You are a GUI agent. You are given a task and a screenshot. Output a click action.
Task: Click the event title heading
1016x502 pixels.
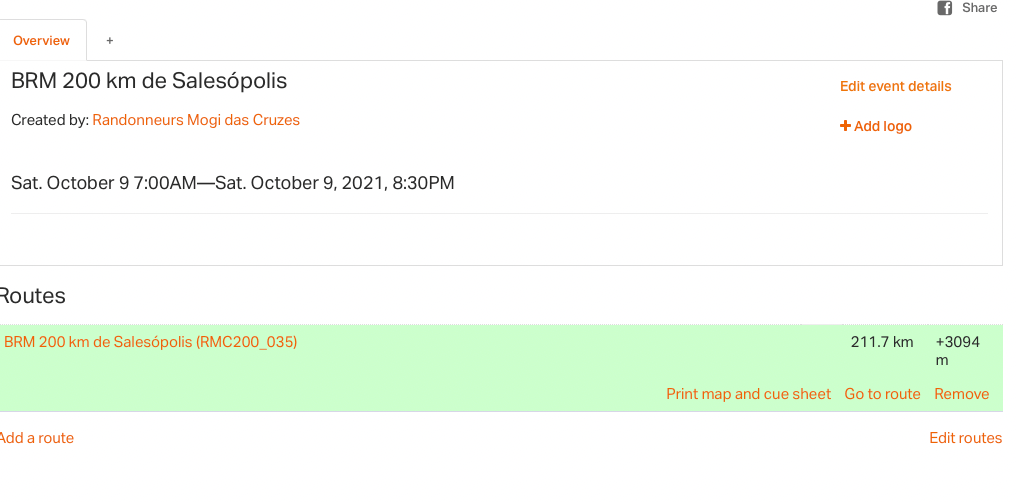coord(149,80)
